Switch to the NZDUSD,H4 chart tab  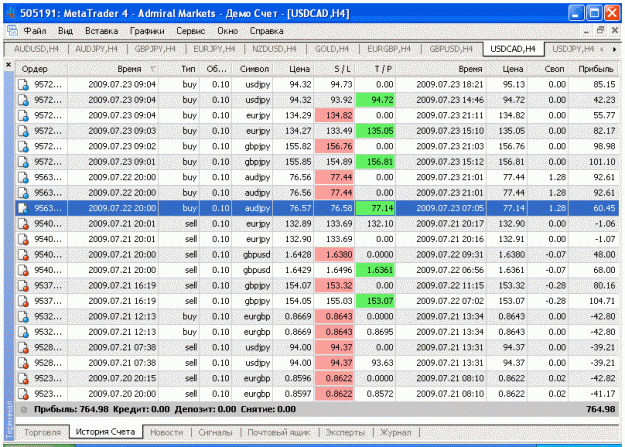pos(274,49)
